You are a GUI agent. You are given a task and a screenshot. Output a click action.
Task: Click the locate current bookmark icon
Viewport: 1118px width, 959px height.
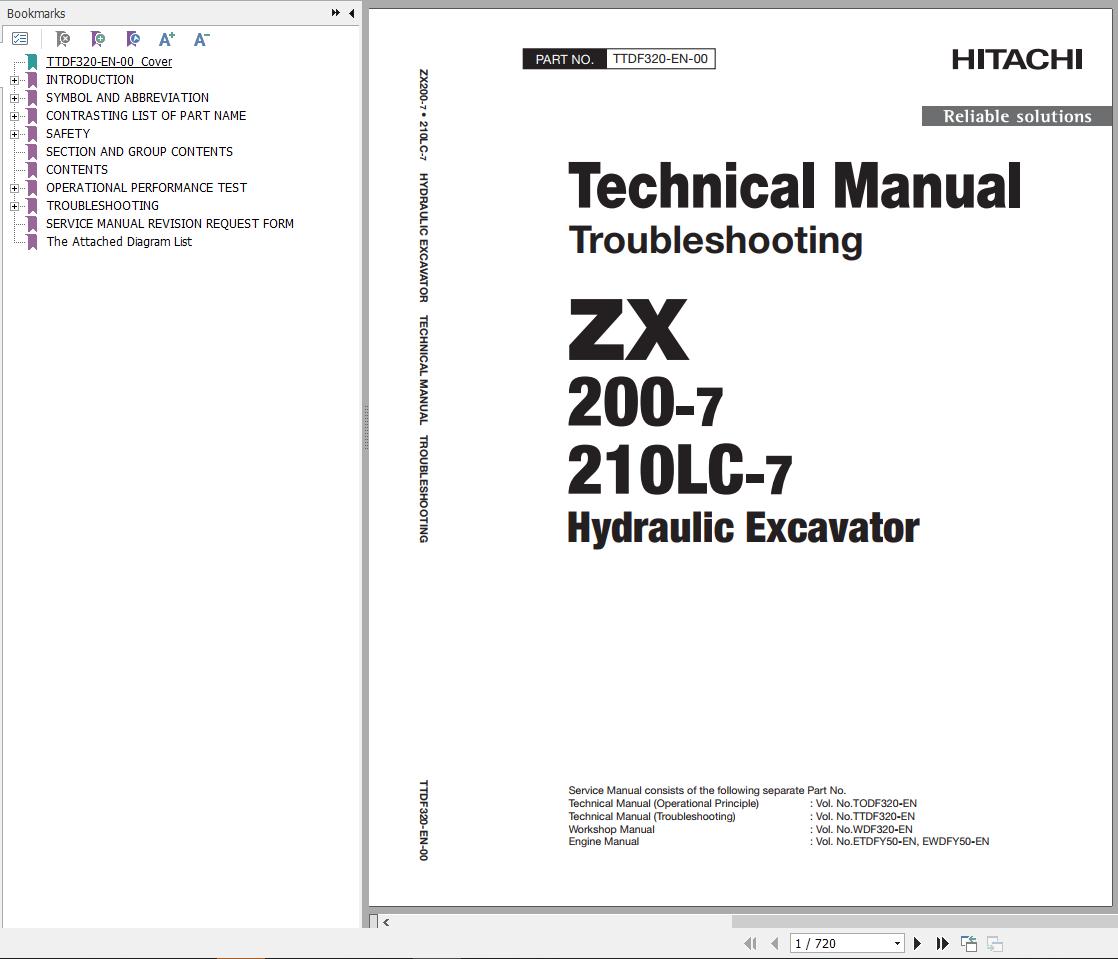(x=132, y=40)
